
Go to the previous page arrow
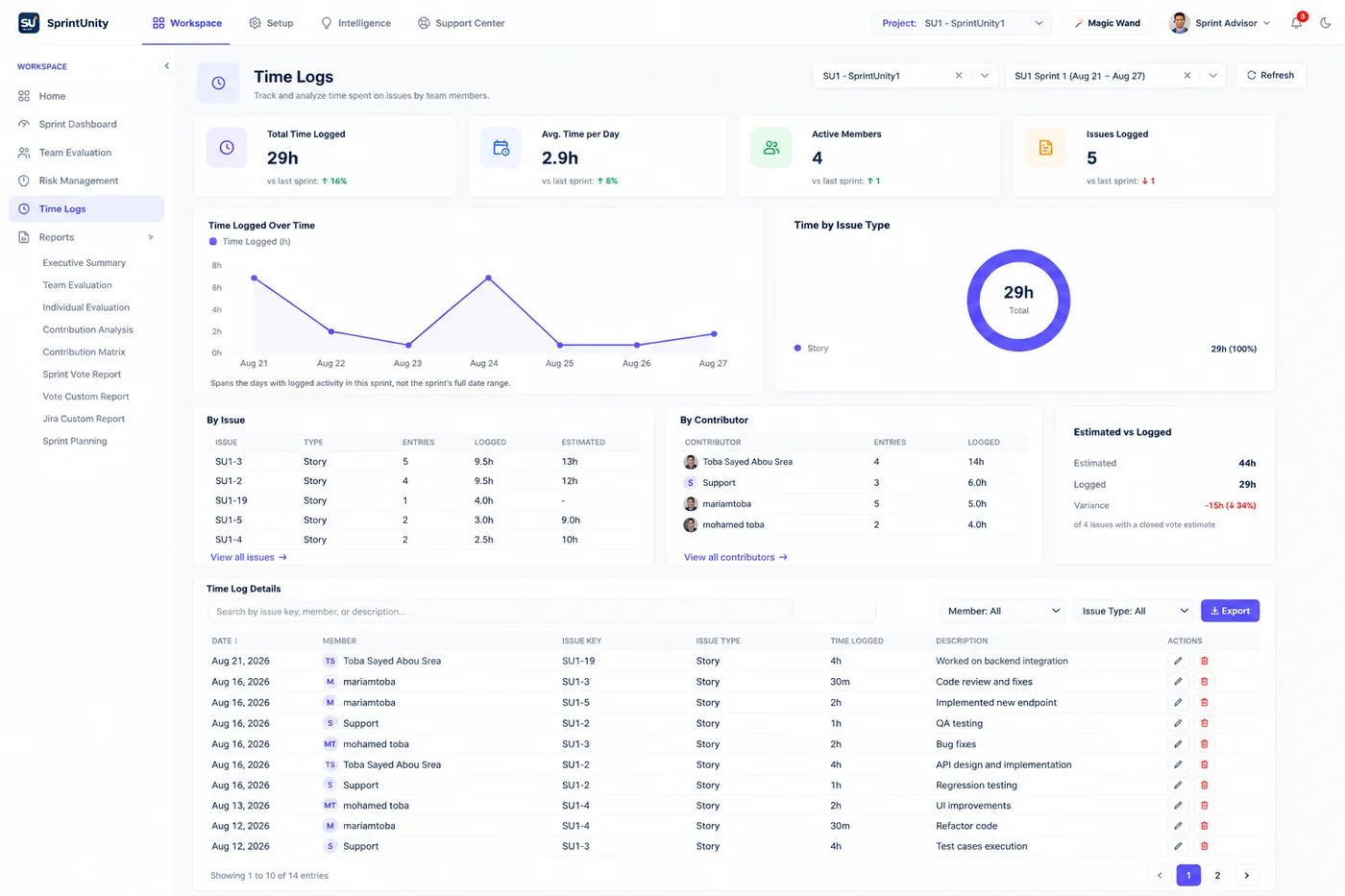pyautogui.click(x=1160, y=876)
